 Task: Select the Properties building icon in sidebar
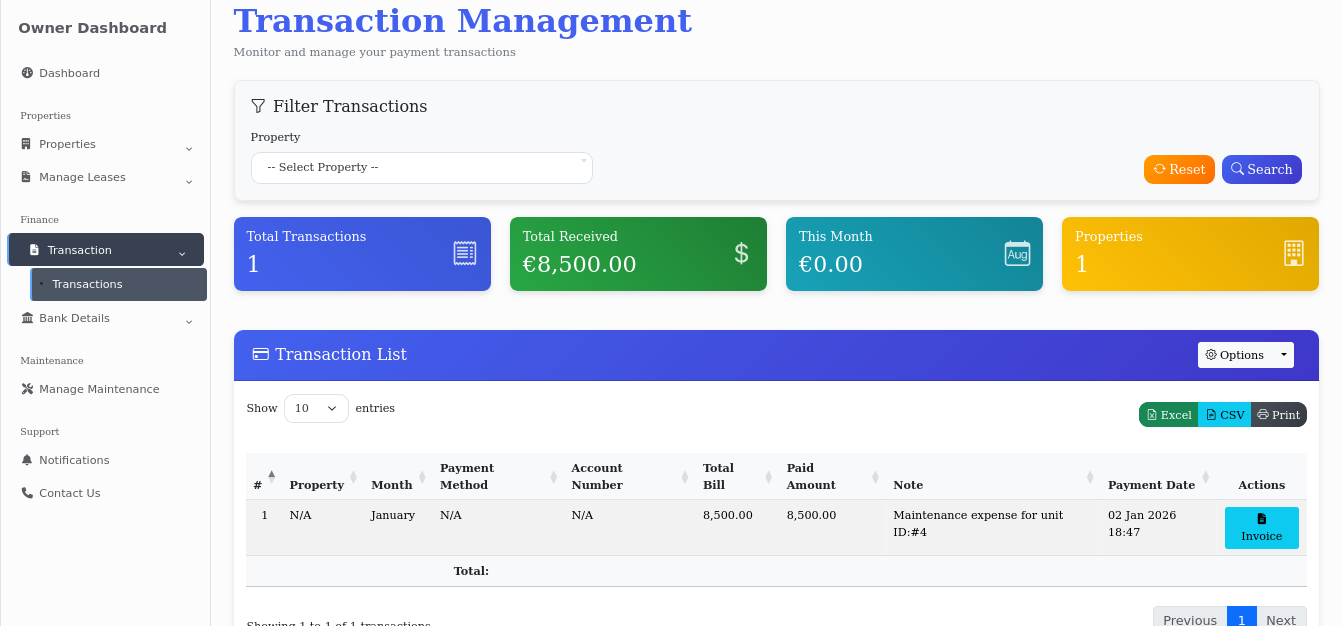(25, 144)
